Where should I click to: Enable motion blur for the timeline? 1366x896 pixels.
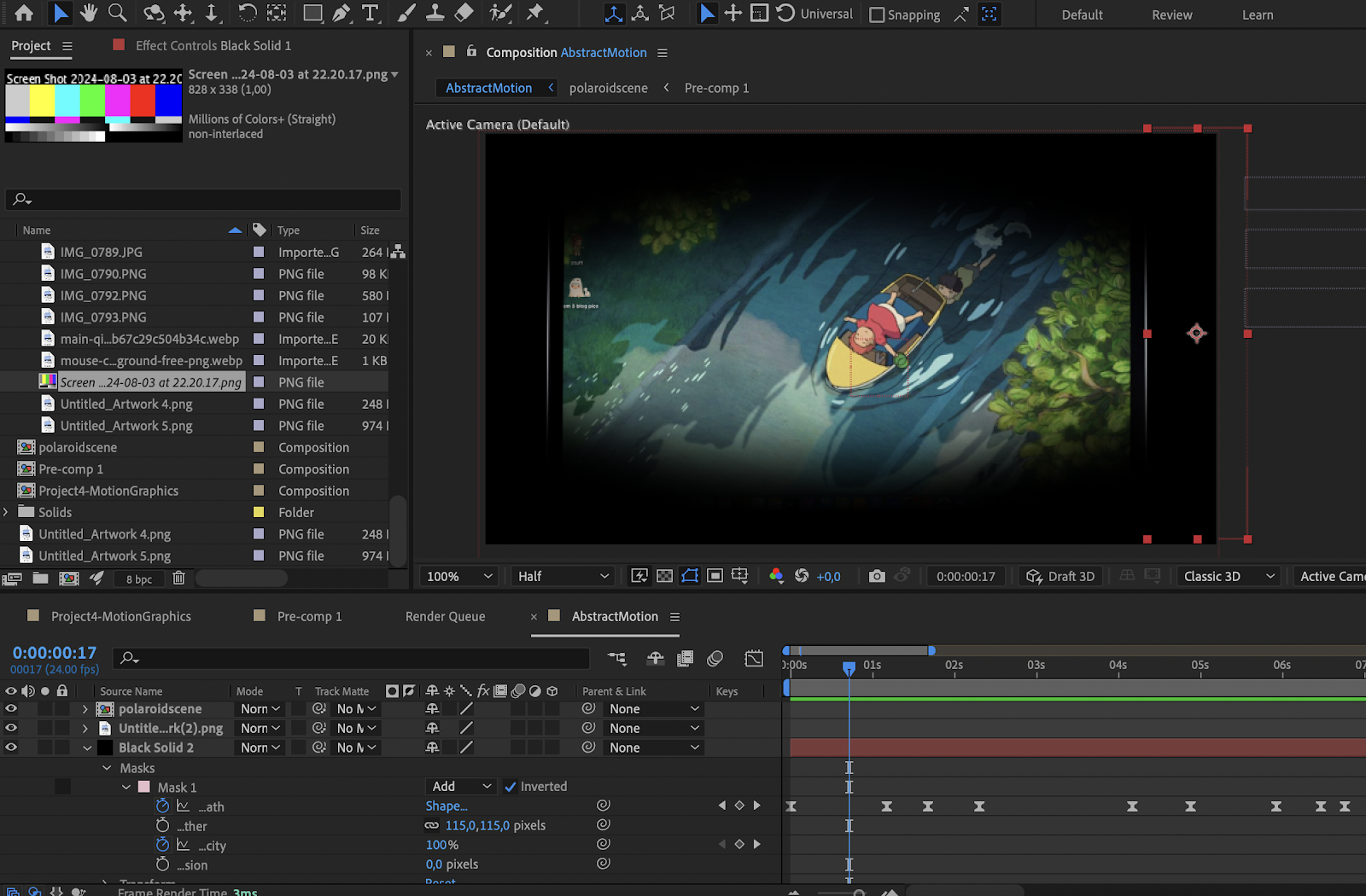tap(715, 658)
